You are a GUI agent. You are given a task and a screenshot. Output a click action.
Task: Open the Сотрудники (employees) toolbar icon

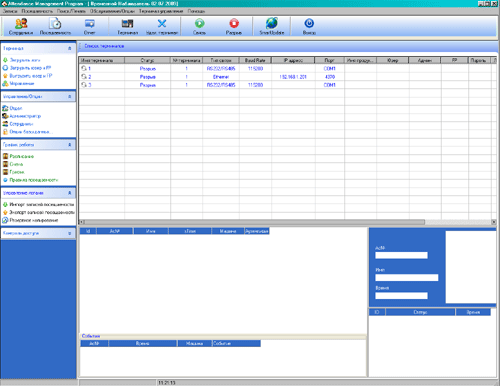point(21,26)
